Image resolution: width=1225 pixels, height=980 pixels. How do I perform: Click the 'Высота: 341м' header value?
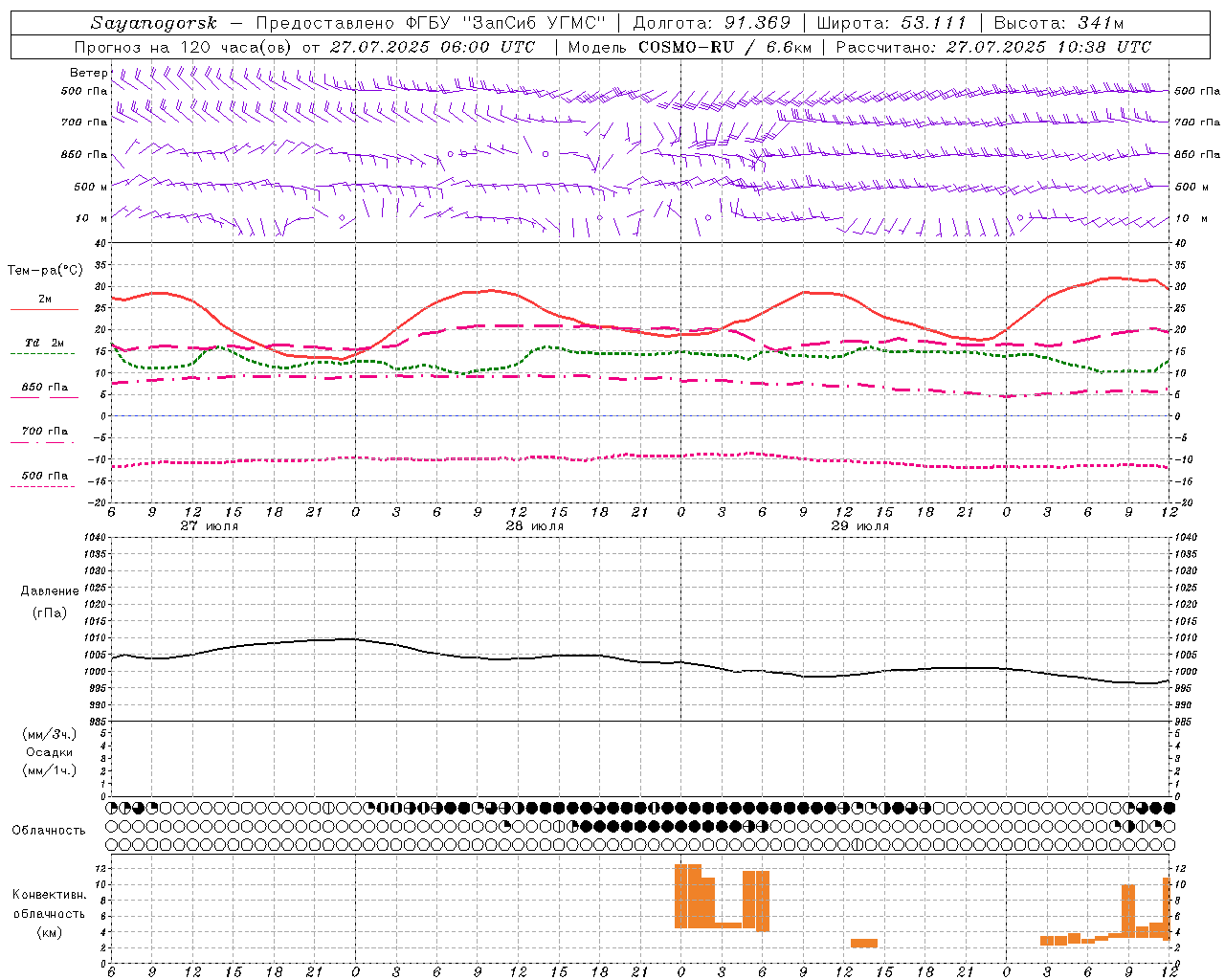coord(1058,23)
